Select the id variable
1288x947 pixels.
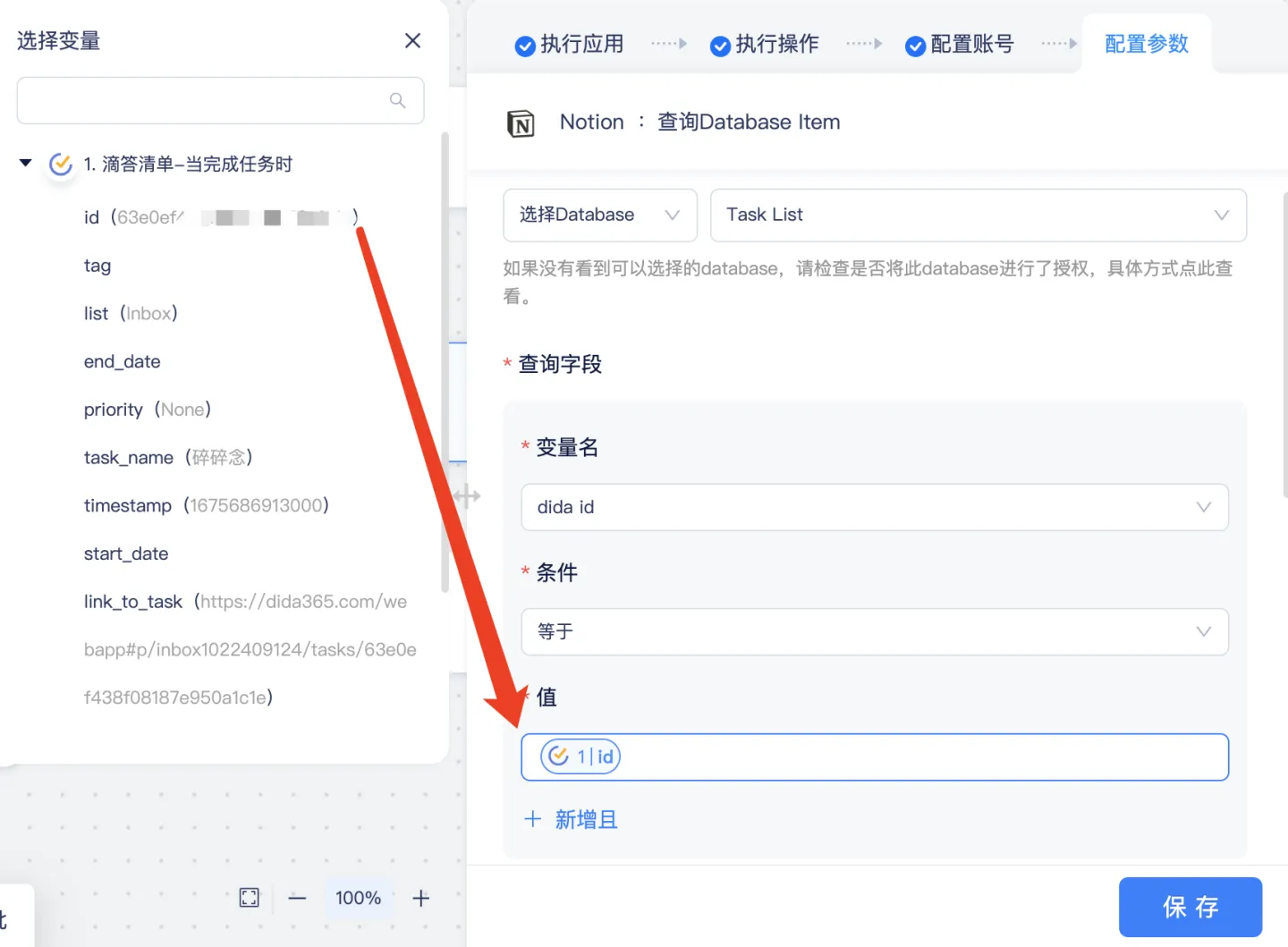tap(221, 217)
